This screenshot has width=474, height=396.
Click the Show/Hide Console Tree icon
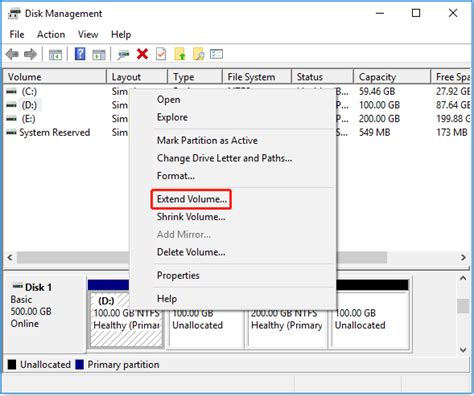pos(55,54)
